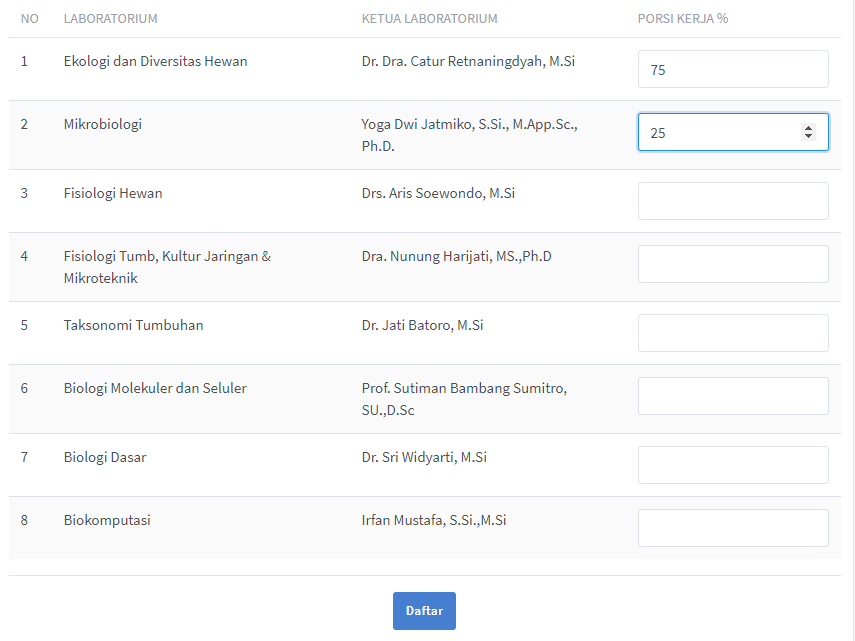855x641 pixels.
Task: Click the PORSI KERJA % column header
Action: [x=682, y=19]
